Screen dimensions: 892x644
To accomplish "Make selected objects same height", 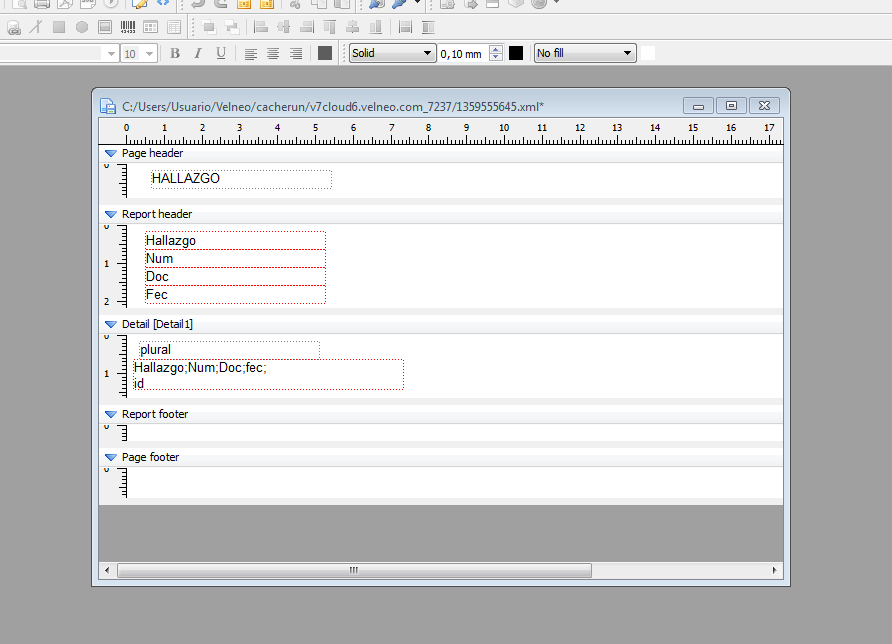I will [x=428, y=27].
